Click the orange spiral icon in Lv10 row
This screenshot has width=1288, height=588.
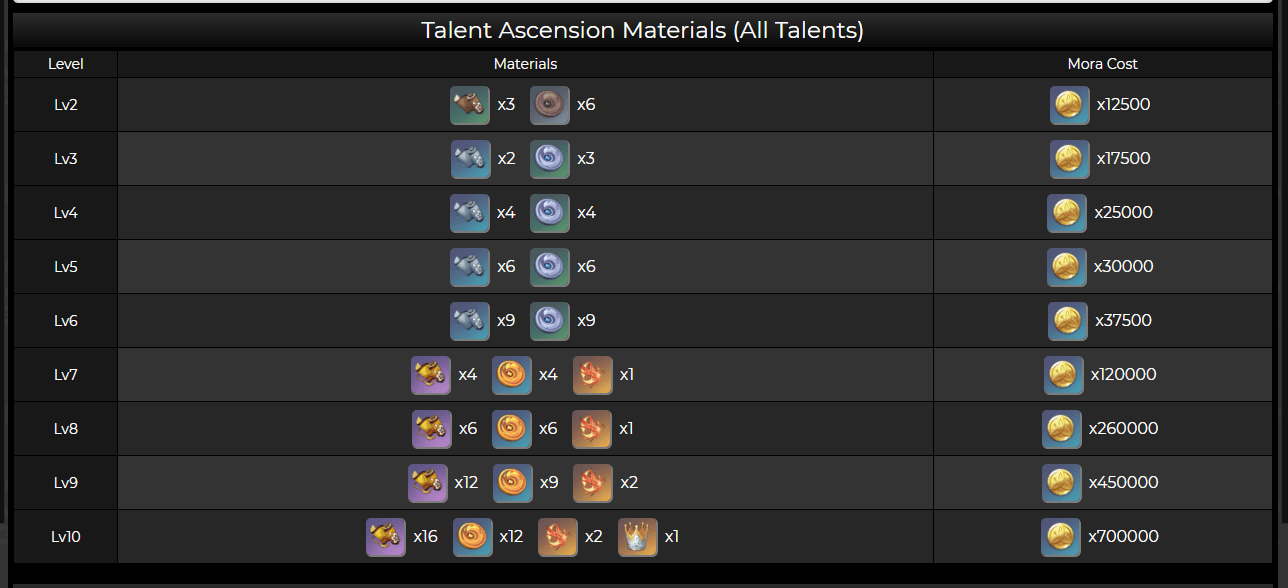pos(473,536)
